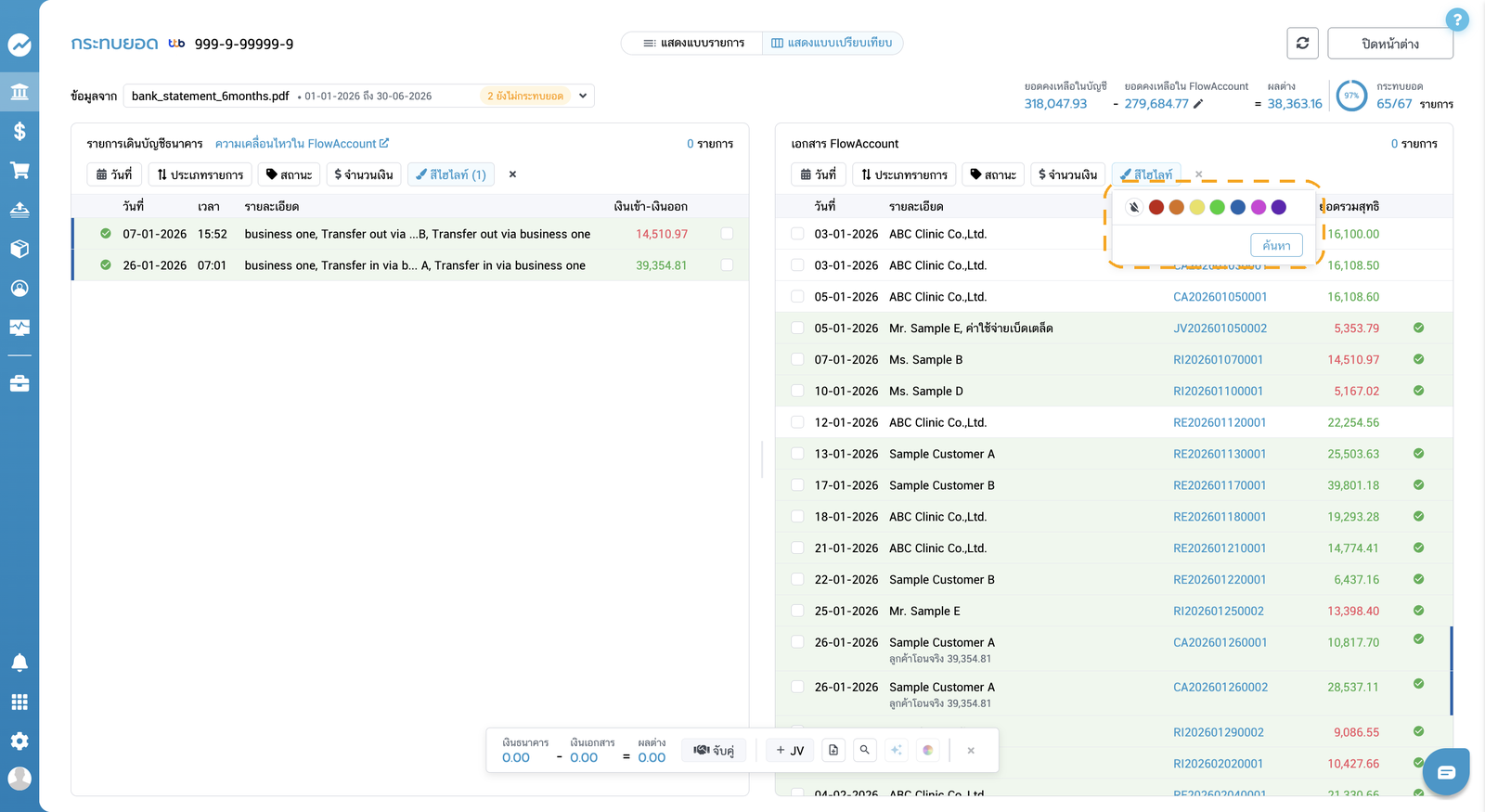
Task: Click the search magnifier in bottom toolbar
Action: click(x=865, y=750)
